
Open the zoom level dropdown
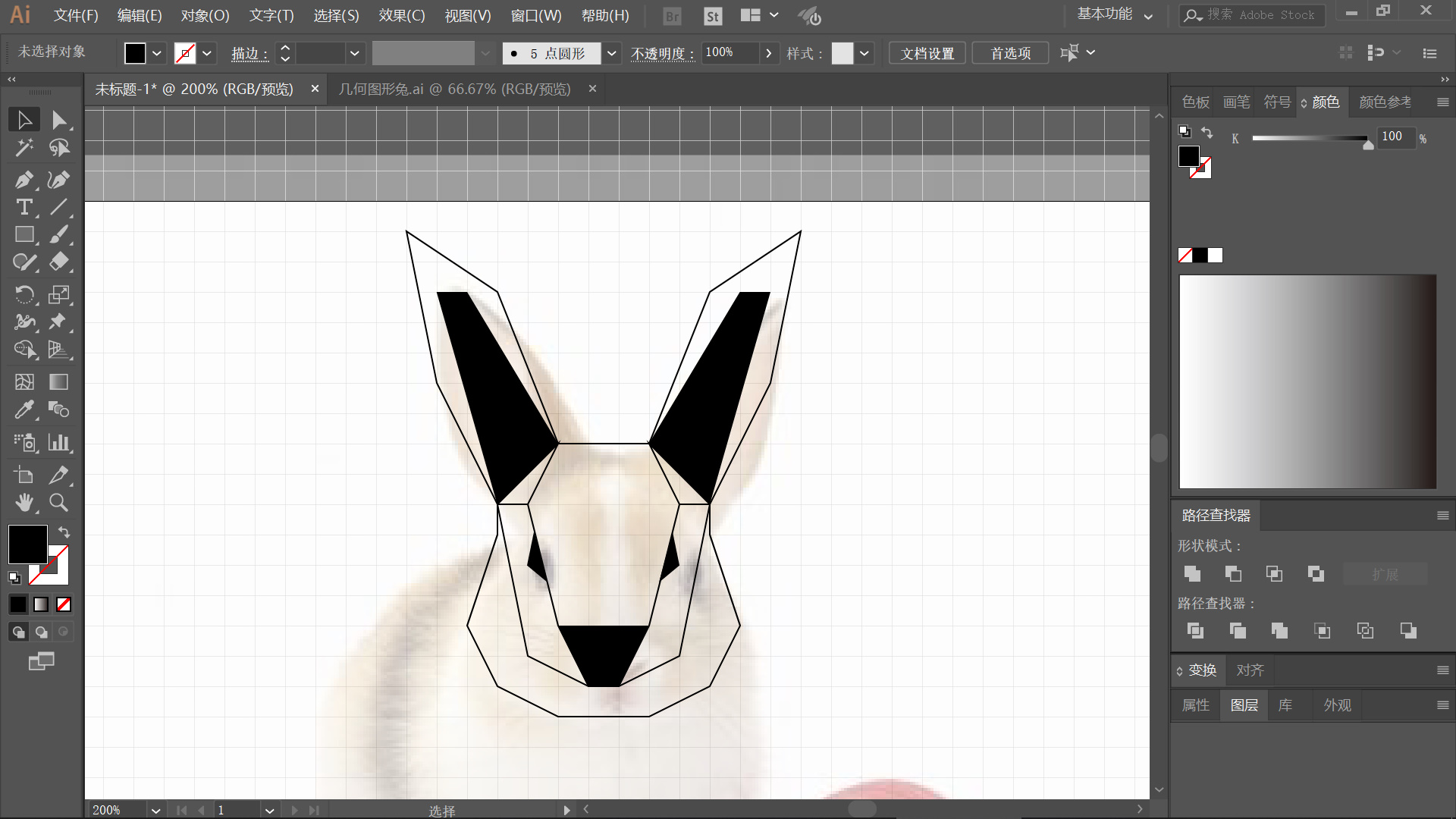click(155, 810)
